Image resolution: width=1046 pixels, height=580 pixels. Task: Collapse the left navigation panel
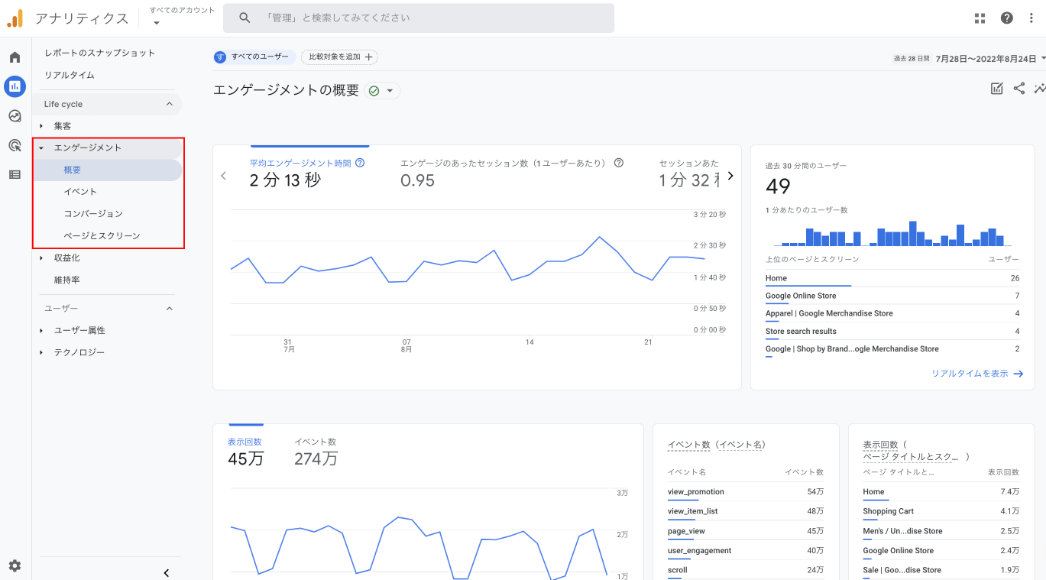tap(166, 573)
